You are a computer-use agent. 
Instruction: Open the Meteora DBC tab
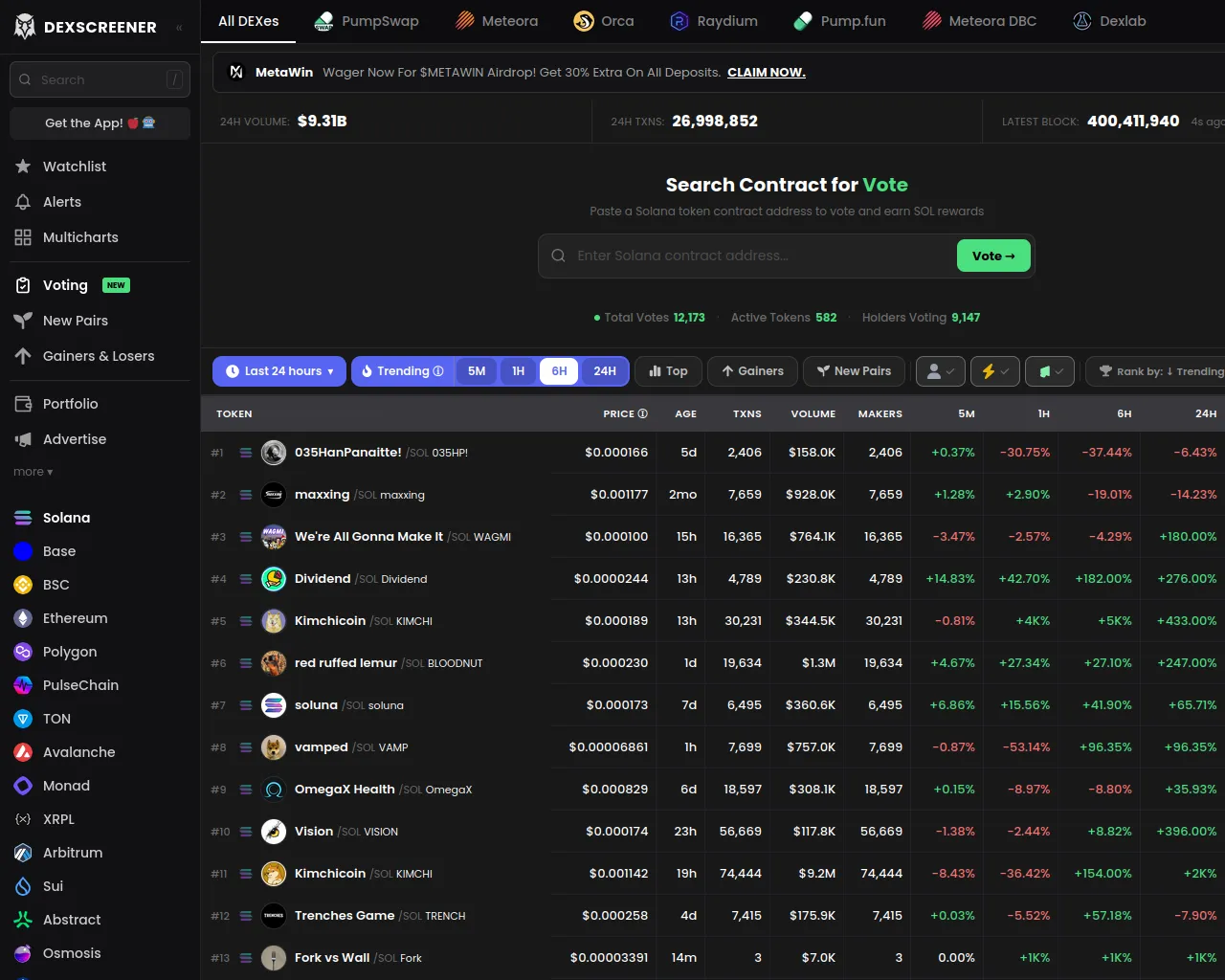pyautogui.click(x=979, y=21)
